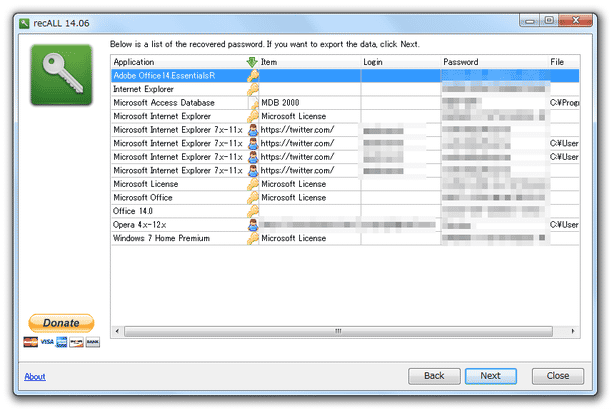The image size is (612, 413).
Task: Click C:¥User file cell in Opera row
Action: [x=564, y=225]
